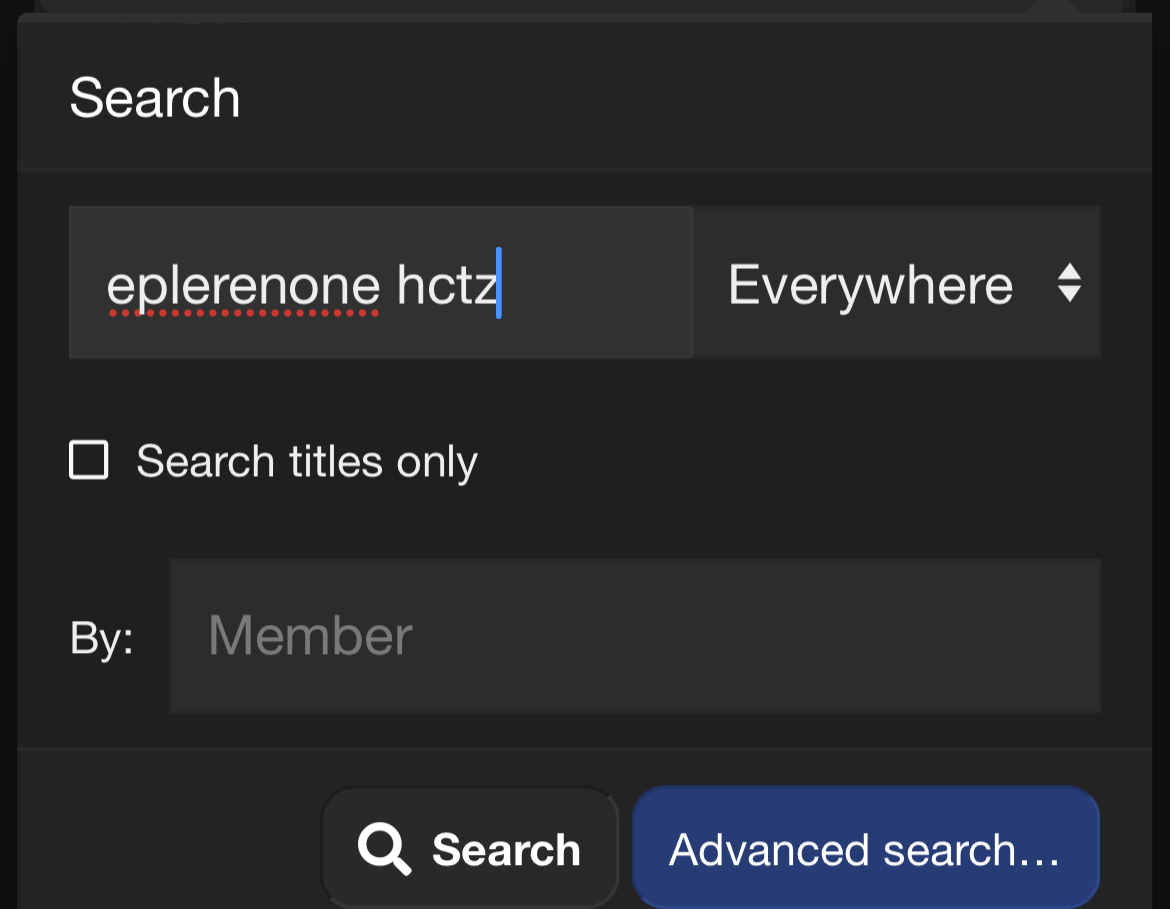Click the misspelled word "eplerenone" in search box
This screenshot has height=909, width=1170.
pos(243,286)
